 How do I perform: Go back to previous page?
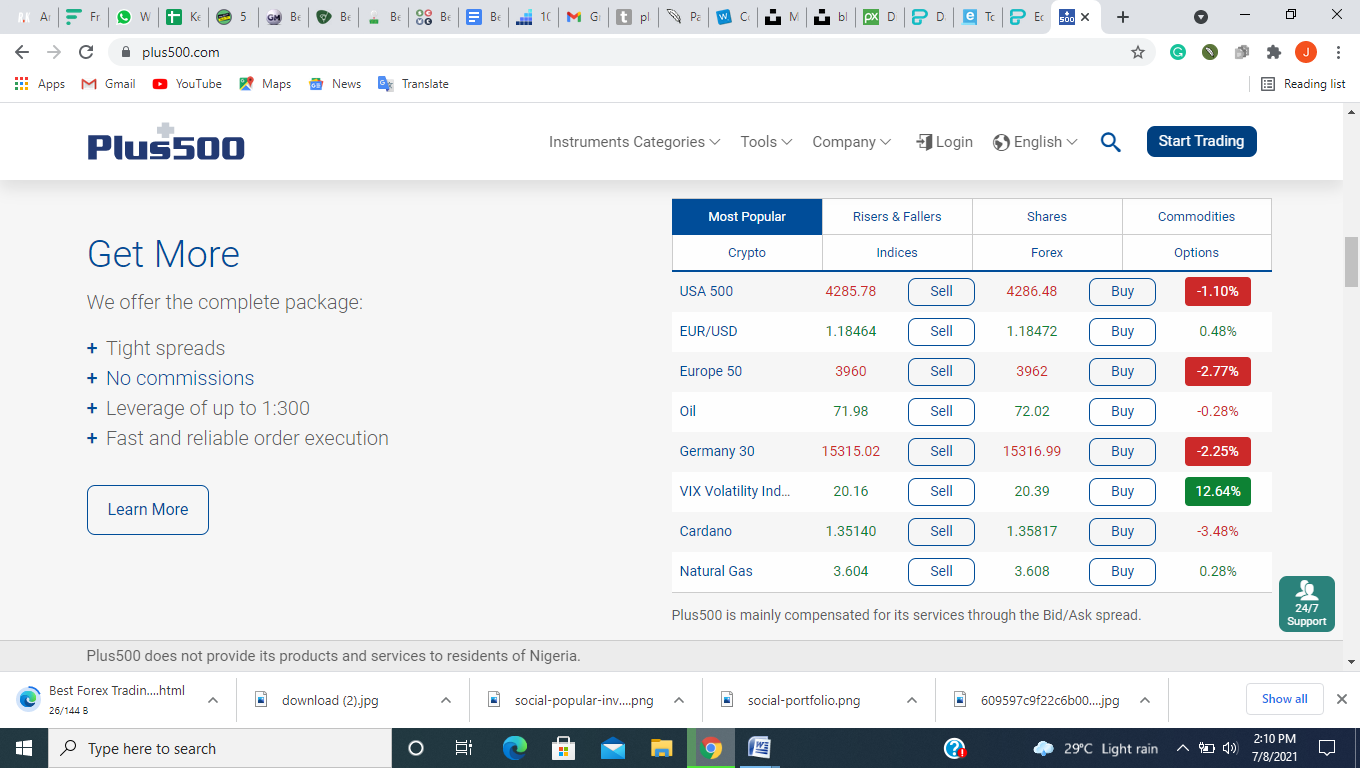(22, 52)
